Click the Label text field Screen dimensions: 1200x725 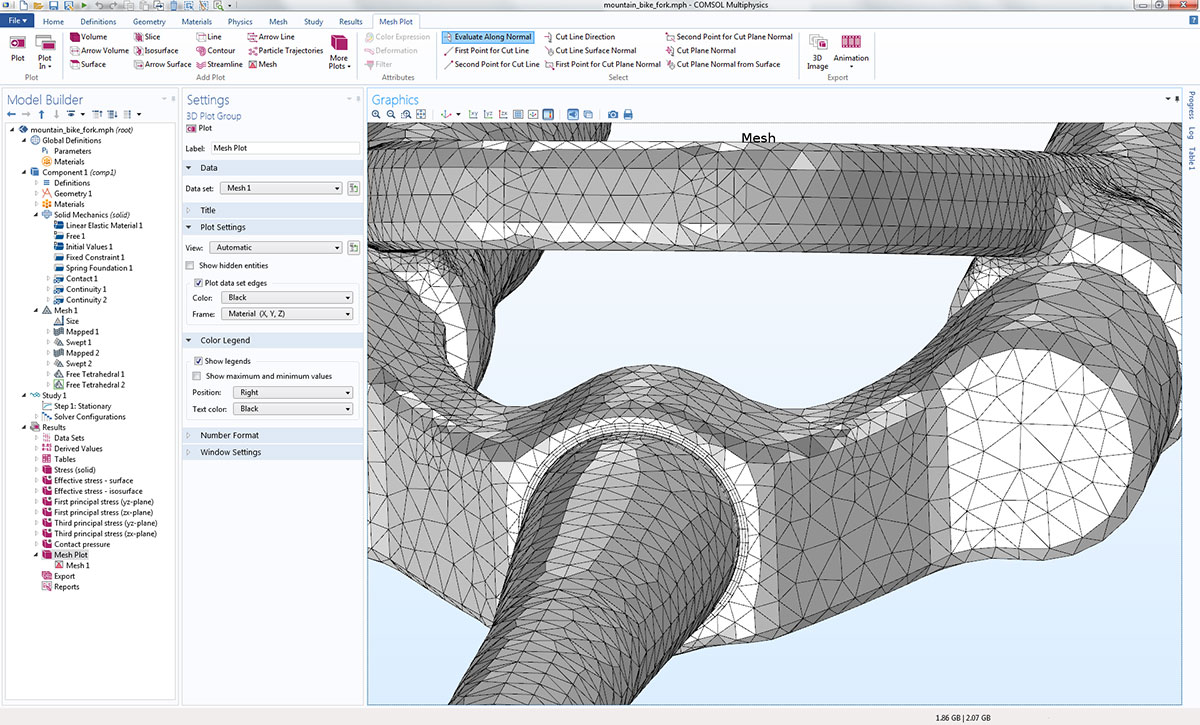pyautogui.click(x=284, y=148)
